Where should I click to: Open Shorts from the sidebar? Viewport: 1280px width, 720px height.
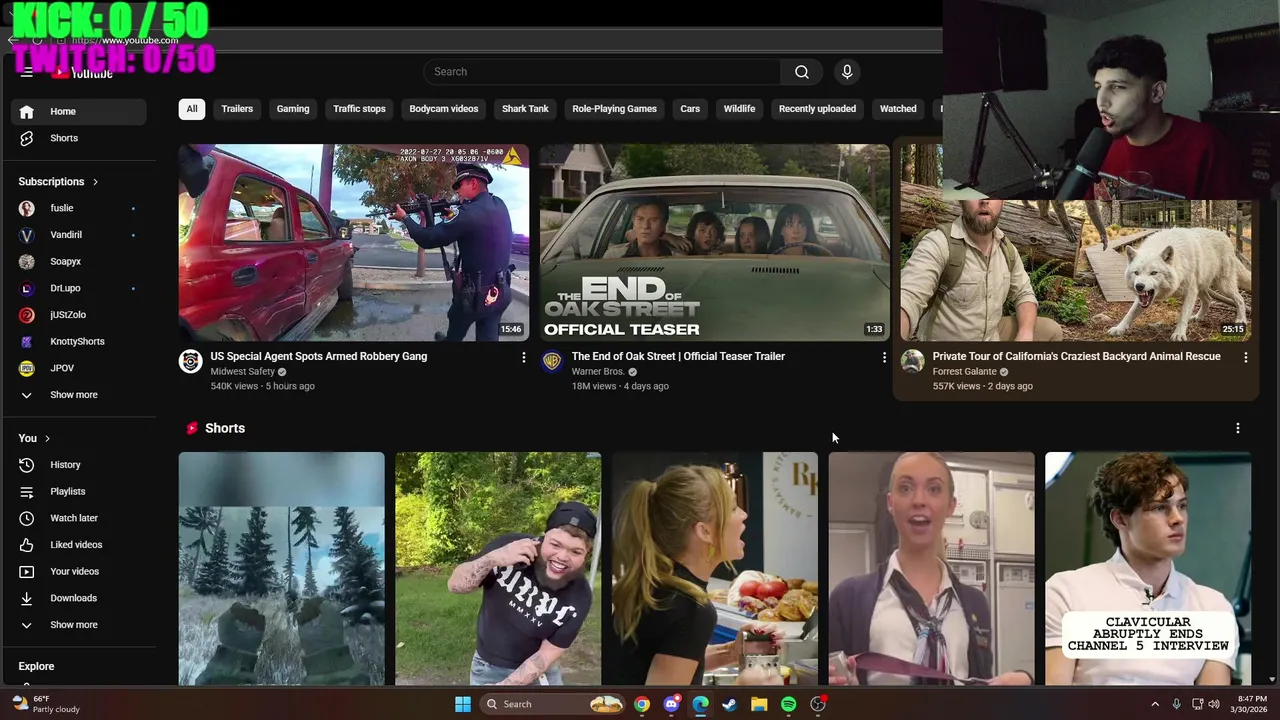[x=78, y=138]
